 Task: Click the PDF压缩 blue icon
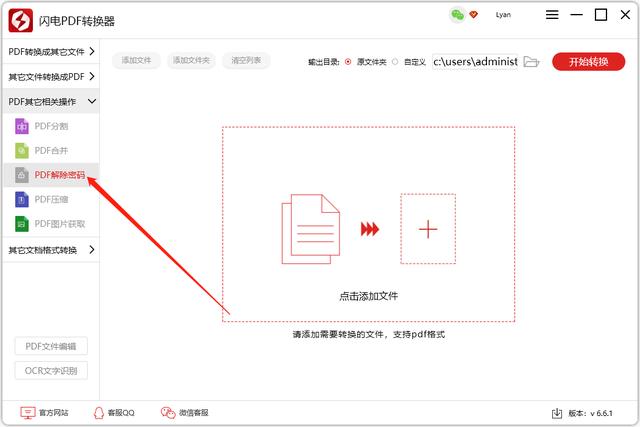click(22, 200)
